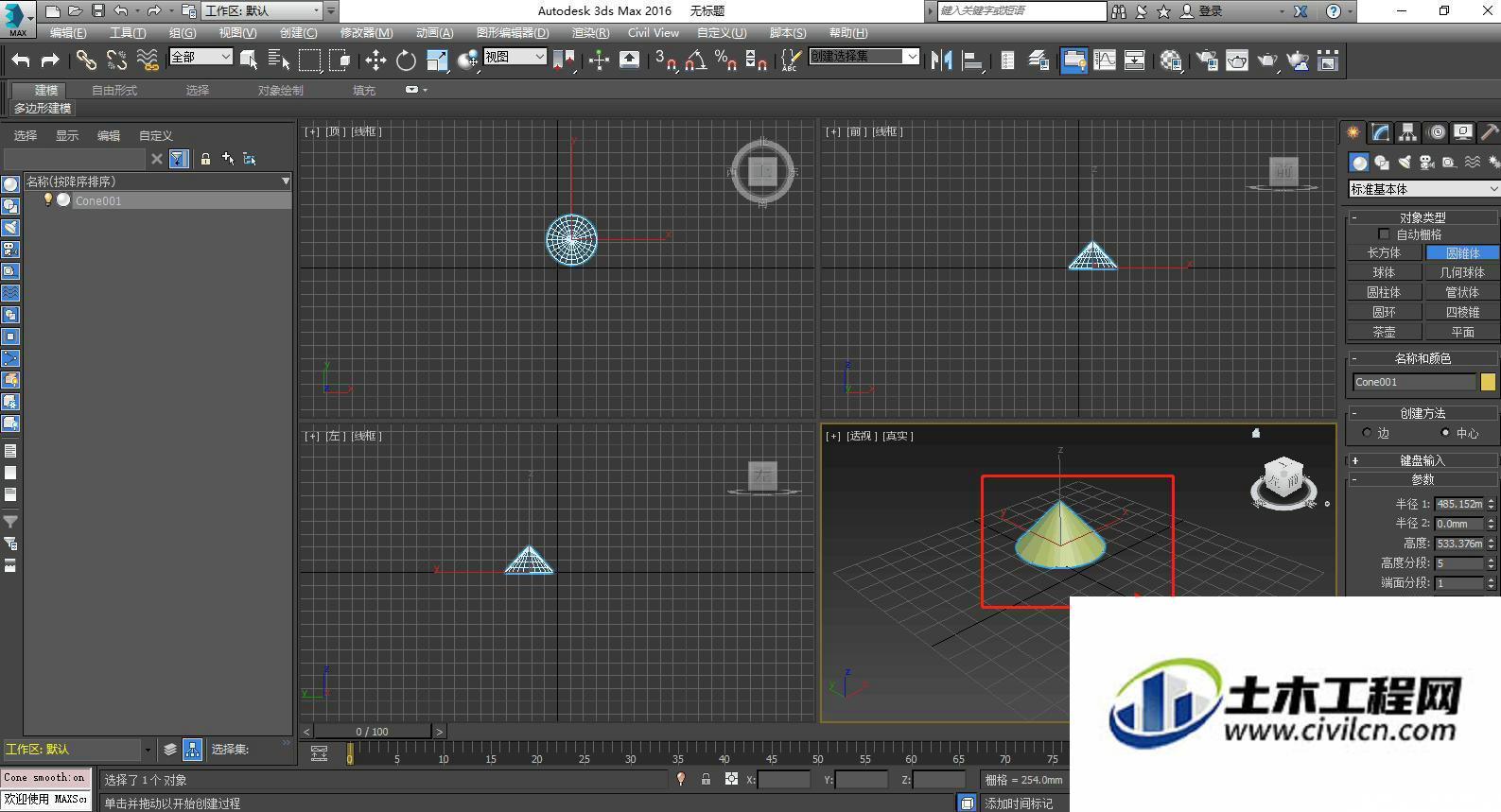Open the 工作区: 默认 workspace dropdown in title bar
Screen dimensions: 1501x812
click(x=262, y=11)
